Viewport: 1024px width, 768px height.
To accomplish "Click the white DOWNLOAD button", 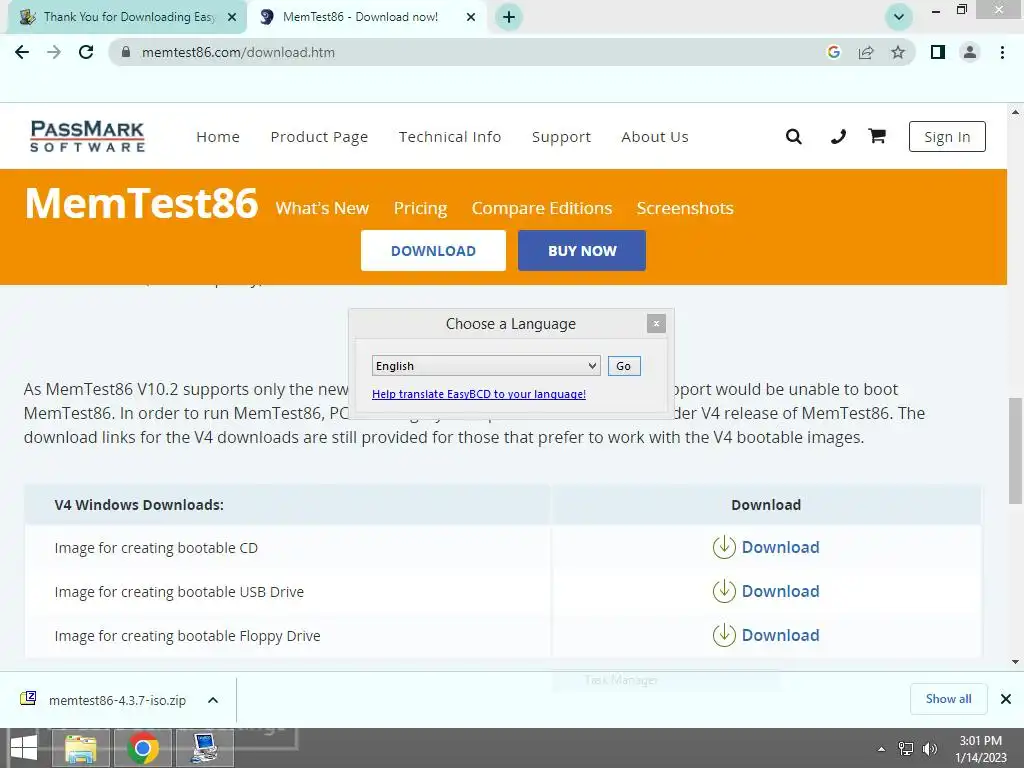I will point(433,250).
